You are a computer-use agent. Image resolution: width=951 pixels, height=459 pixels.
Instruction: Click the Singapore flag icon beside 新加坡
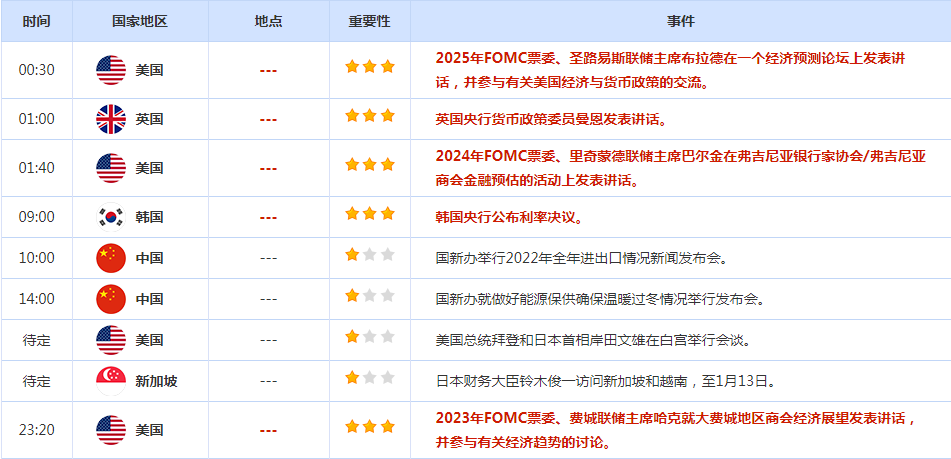point(110,381)
